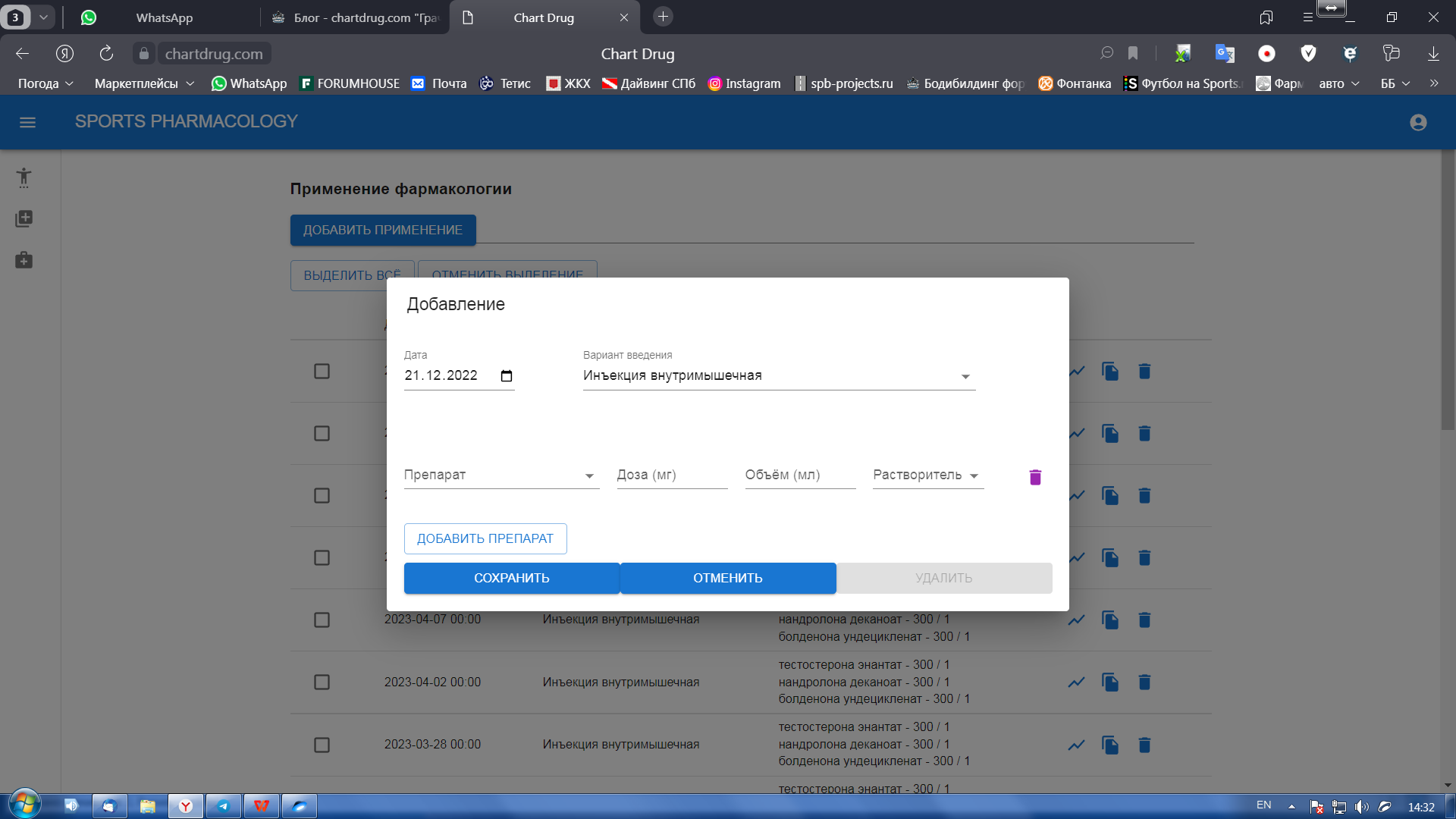The height and width of the screenshot is (819, 1456).
Task: Expand the Вариант введения dropdown
Action: [965, 376]
